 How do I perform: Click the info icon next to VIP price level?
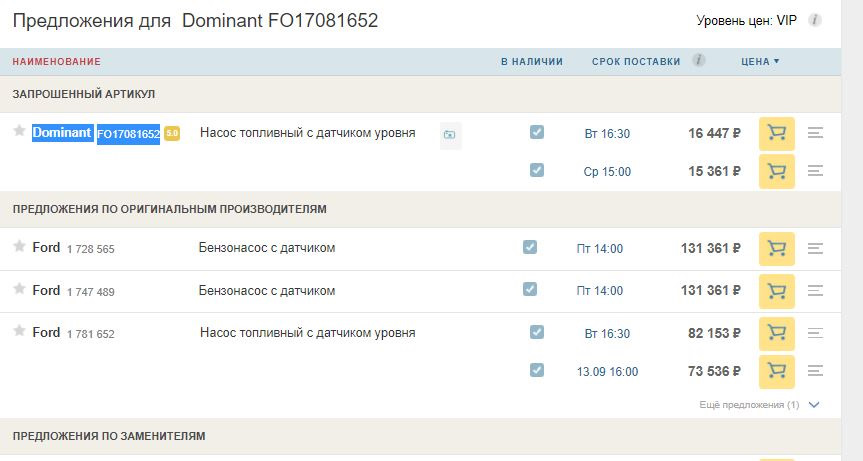point(815,20)
